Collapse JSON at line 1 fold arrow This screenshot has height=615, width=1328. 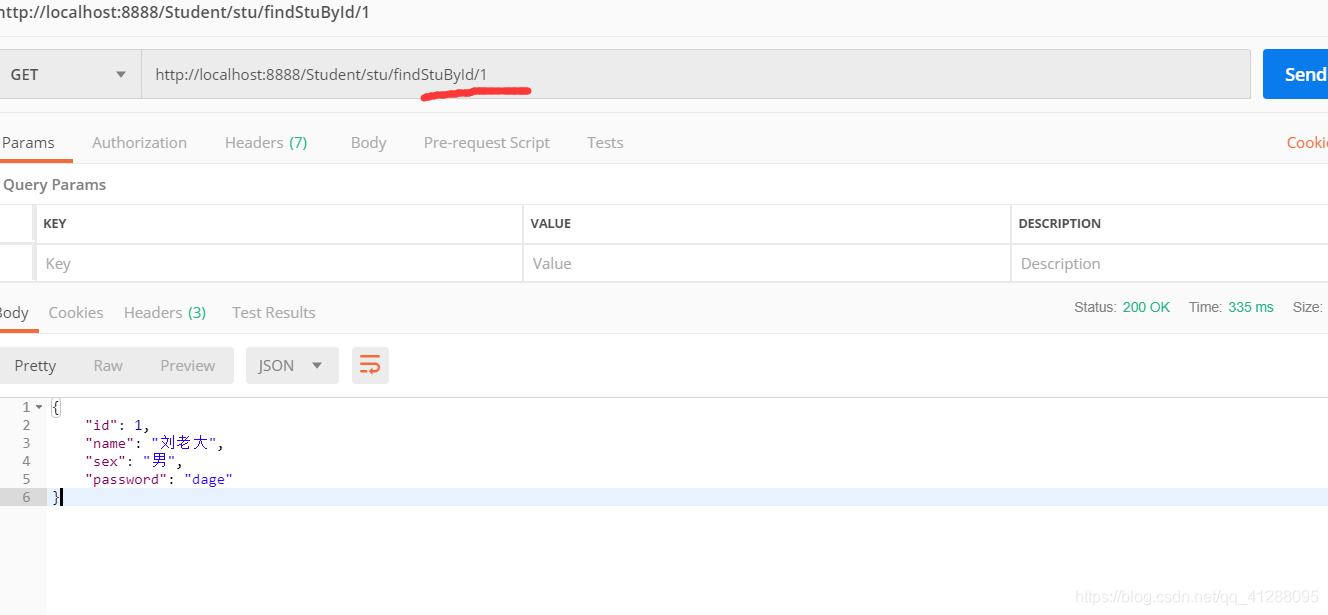[x=39, y=407]
